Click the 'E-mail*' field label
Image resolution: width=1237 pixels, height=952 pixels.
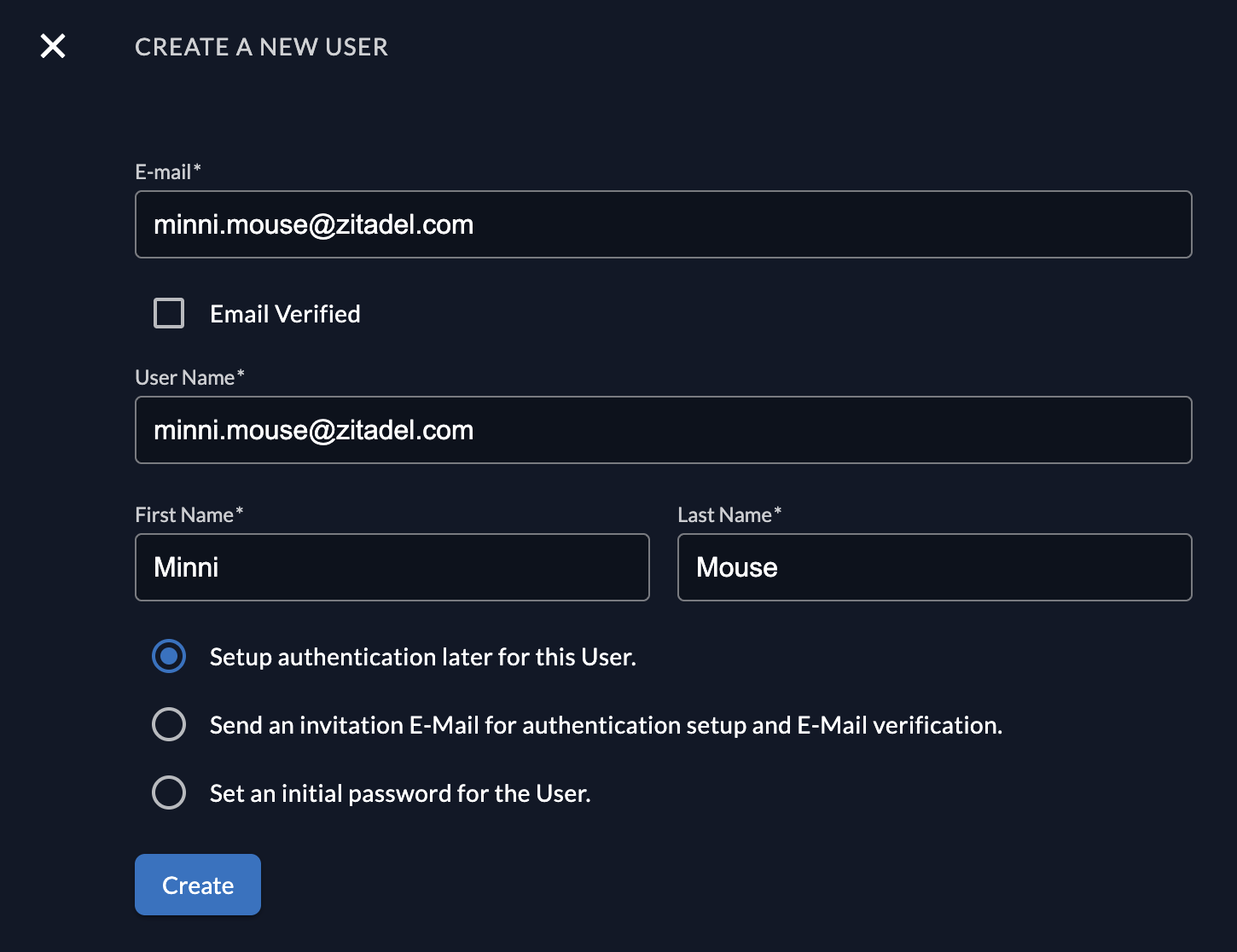(168, 172)
